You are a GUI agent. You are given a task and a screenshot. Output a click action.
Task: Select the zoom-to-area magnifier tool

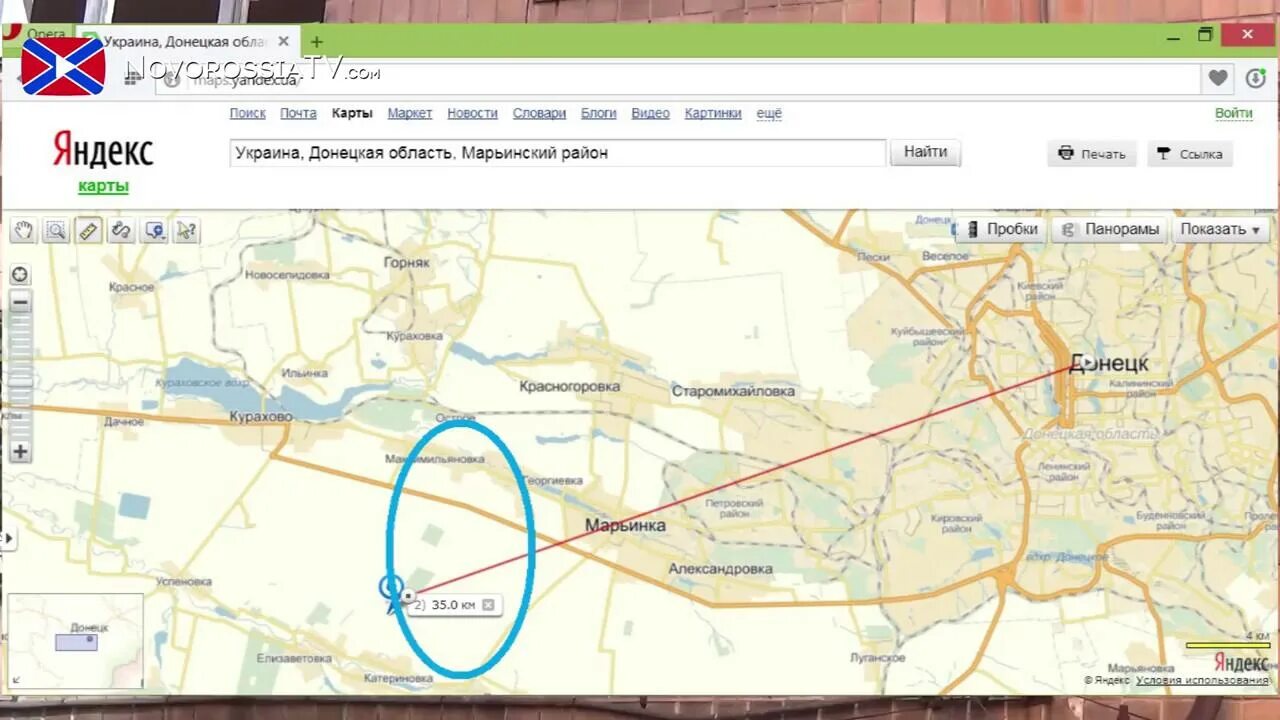coord(56,231)
